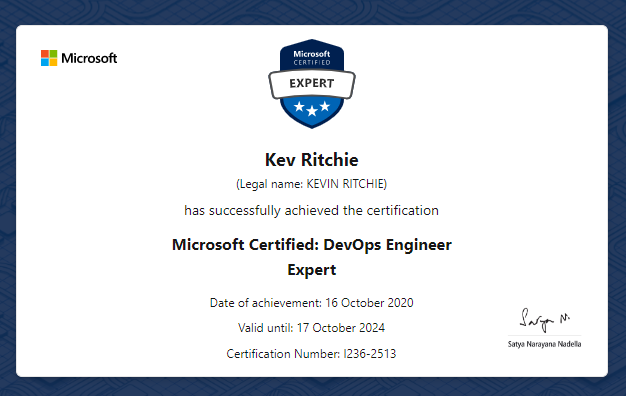
Task: Click the Microsoft Certified Expert badge
Action: pos(312,84)
